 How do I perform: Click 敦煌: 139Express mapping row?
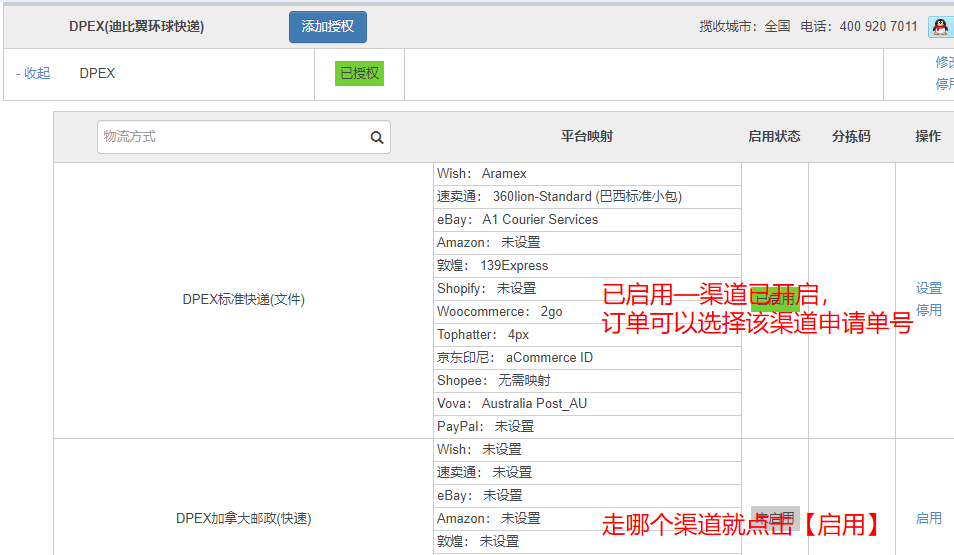click(587, 266)
